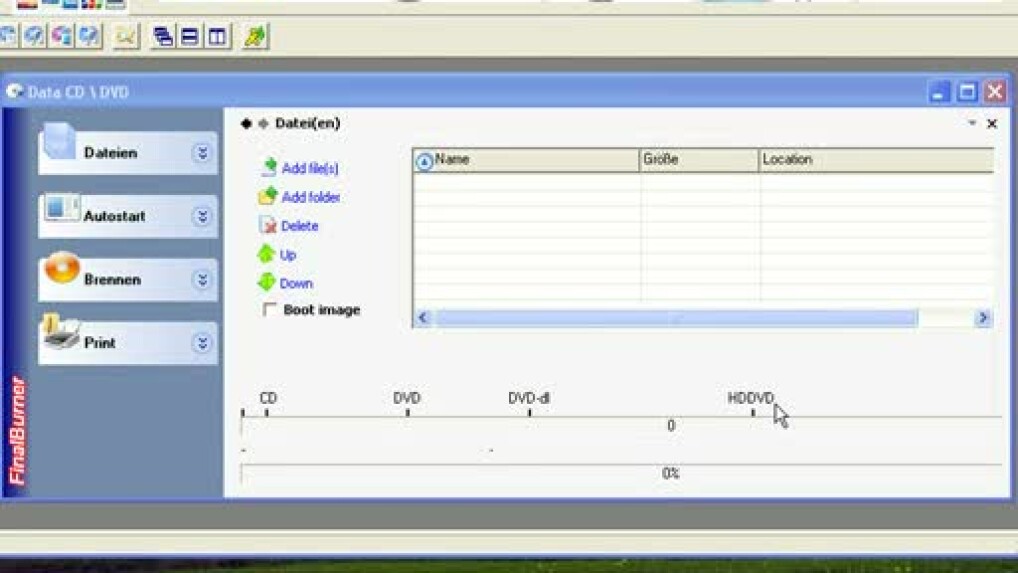Click the DVD-dl marker on capacity bar

click(529, 399)
